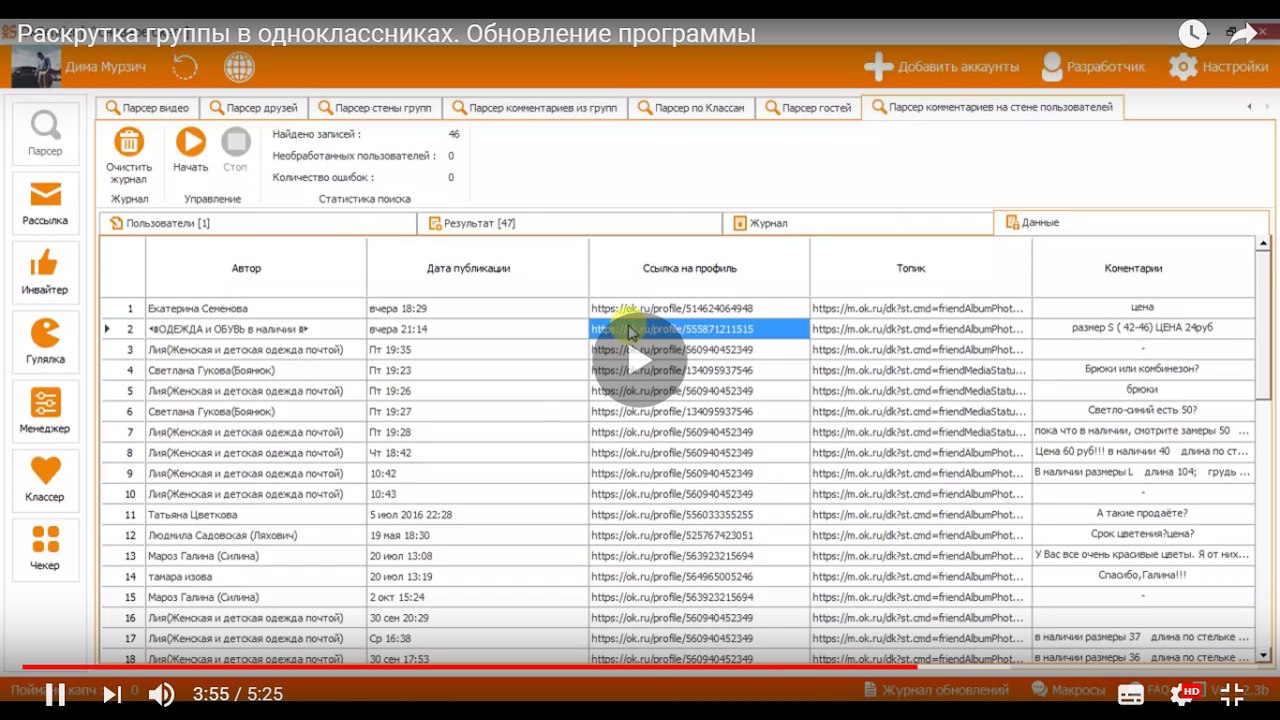Screen dimensions: 1280x720
Task: Click Очистить журнал trash icon
Action: click(x=129, y=143)
